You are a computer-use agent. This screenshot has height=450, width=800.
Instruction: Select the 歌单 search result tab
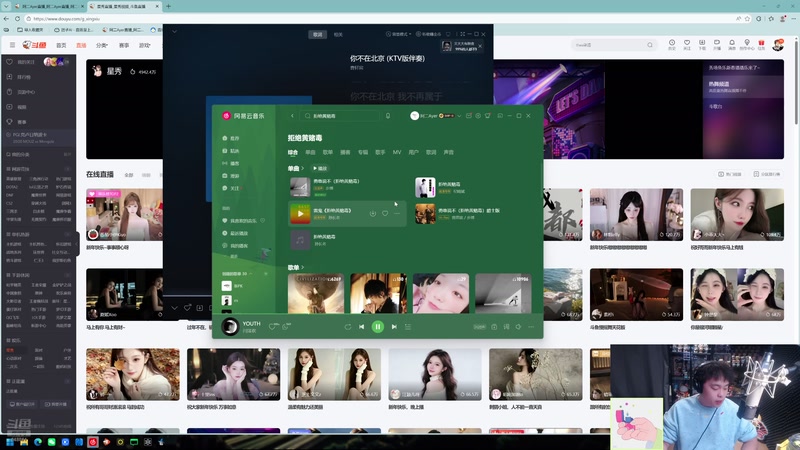[x=328, y=152]
